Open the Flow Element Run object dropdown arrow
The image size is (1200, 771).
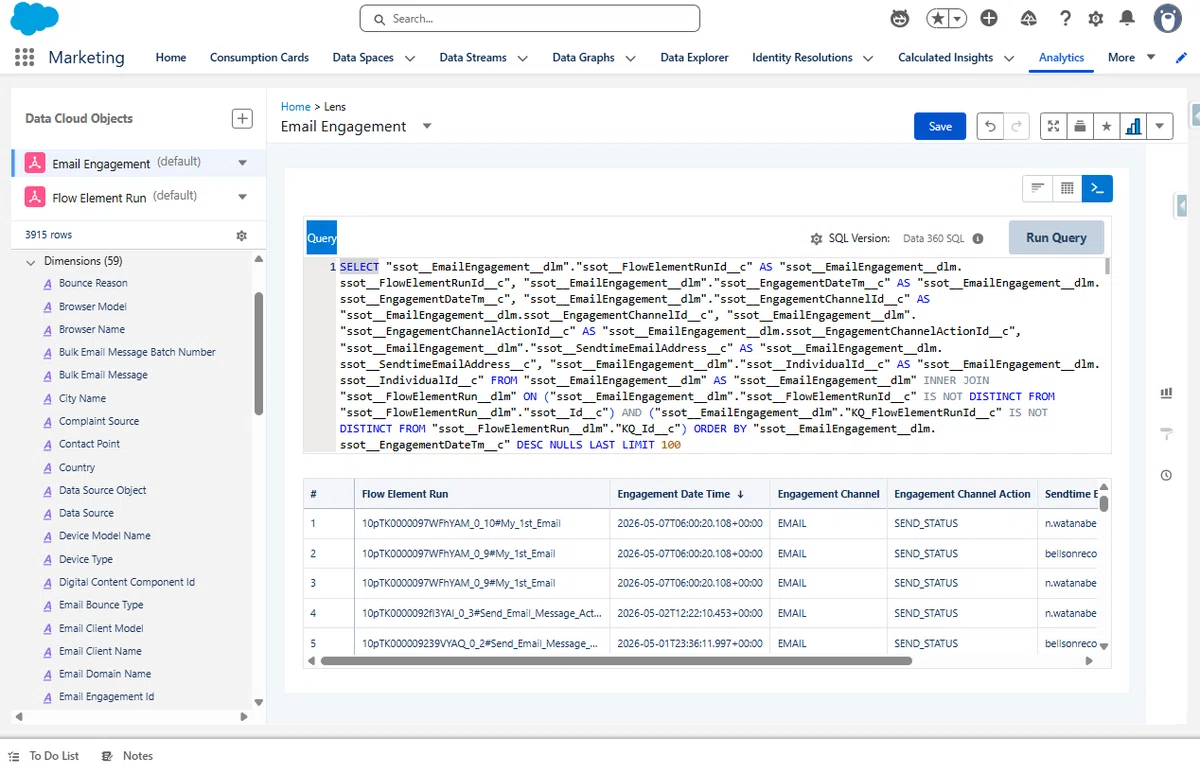point(242,197)
